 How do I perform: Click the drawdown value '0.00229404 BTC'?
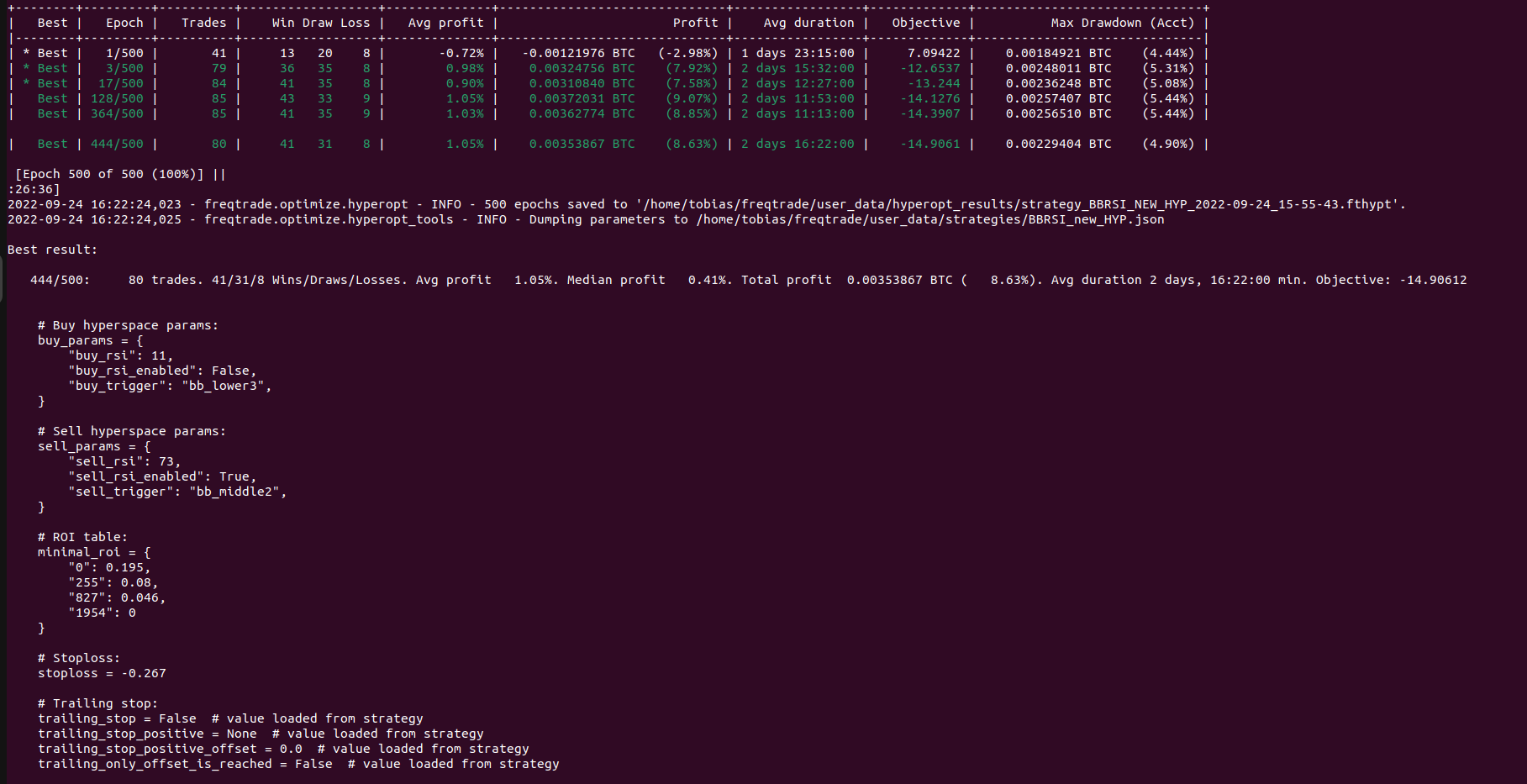[1058, 144]
